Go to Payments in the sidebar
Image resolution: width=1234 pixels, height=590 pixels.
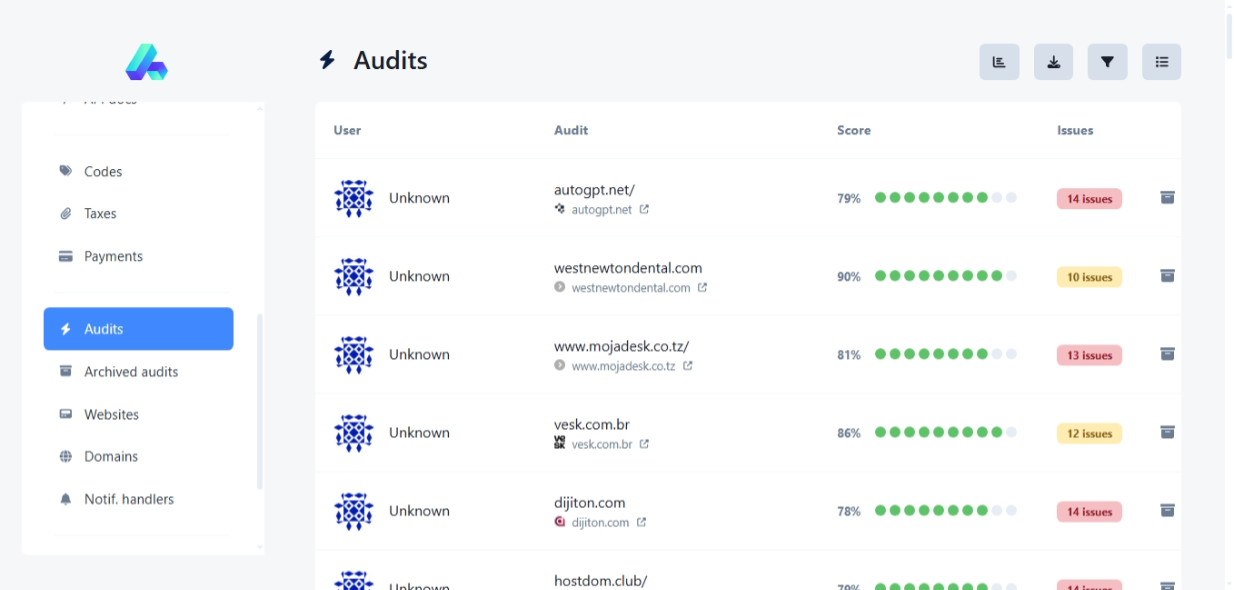(113, 257)
